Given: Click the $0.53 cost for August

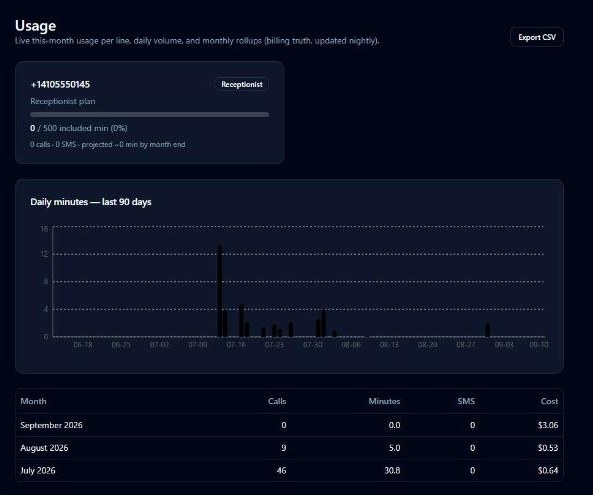Looking at the screenshot, I should 548,448.
